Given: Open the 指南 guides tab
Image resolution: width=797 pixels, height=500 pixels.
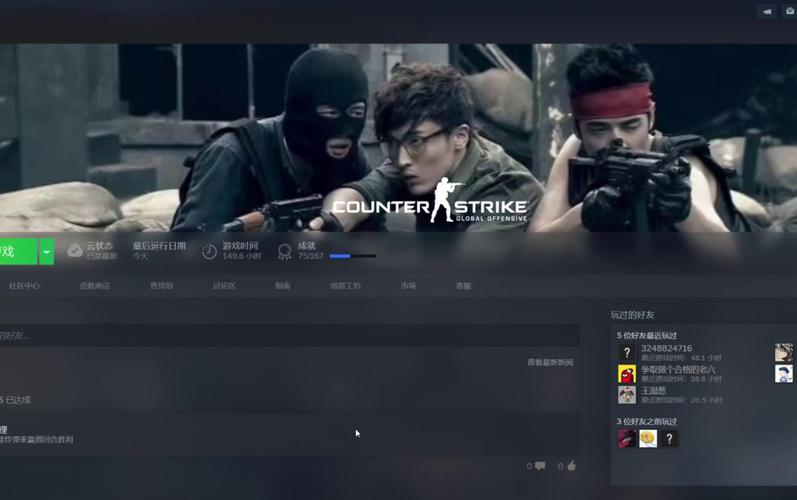Looking at the screenshot, I should point(283,286).
